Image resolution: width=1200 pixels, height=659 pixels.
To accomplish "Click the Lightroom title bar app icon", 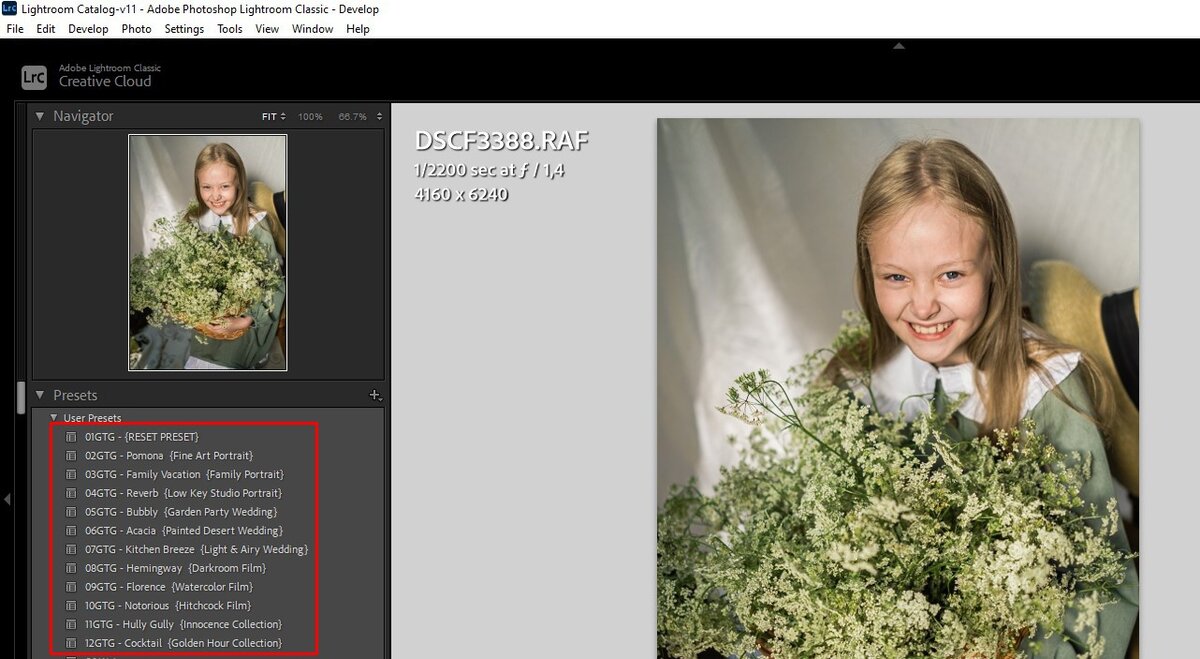I will click(x=10, y=9).
